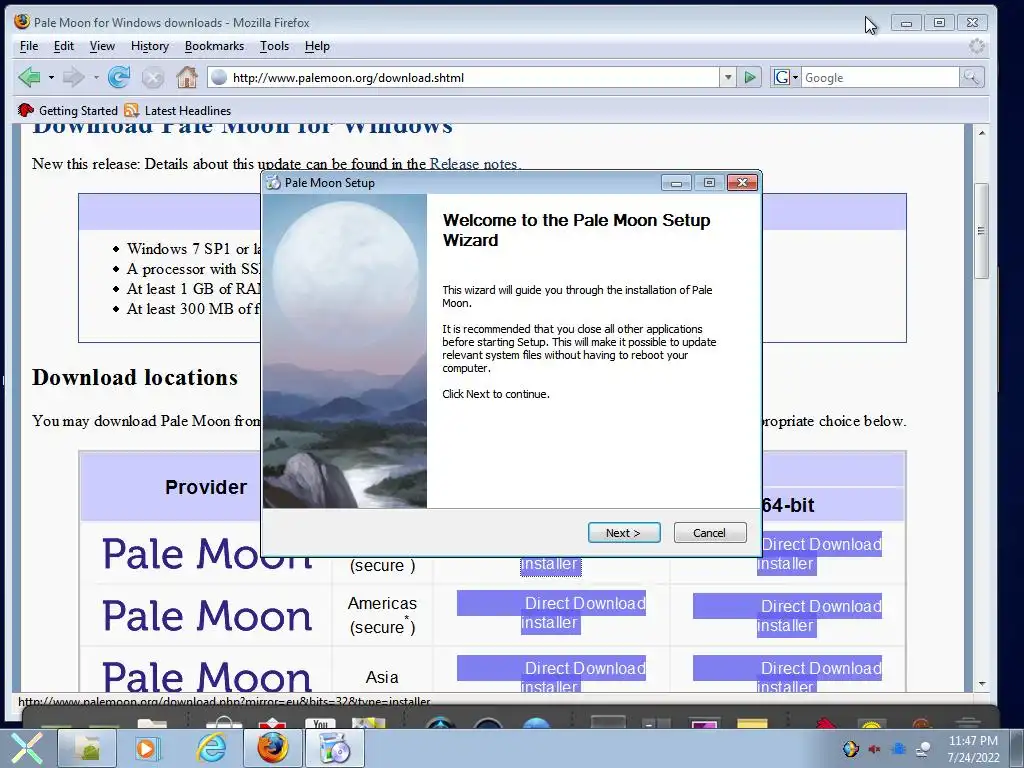Click the "Provider" column header
1024x768 pixels.
[x=206, y=487]
